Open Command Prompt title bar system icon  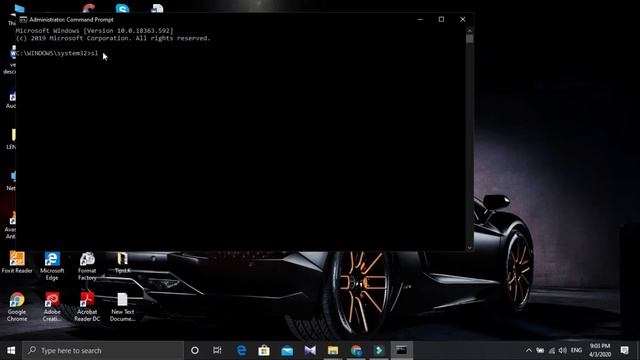[23, 19]
